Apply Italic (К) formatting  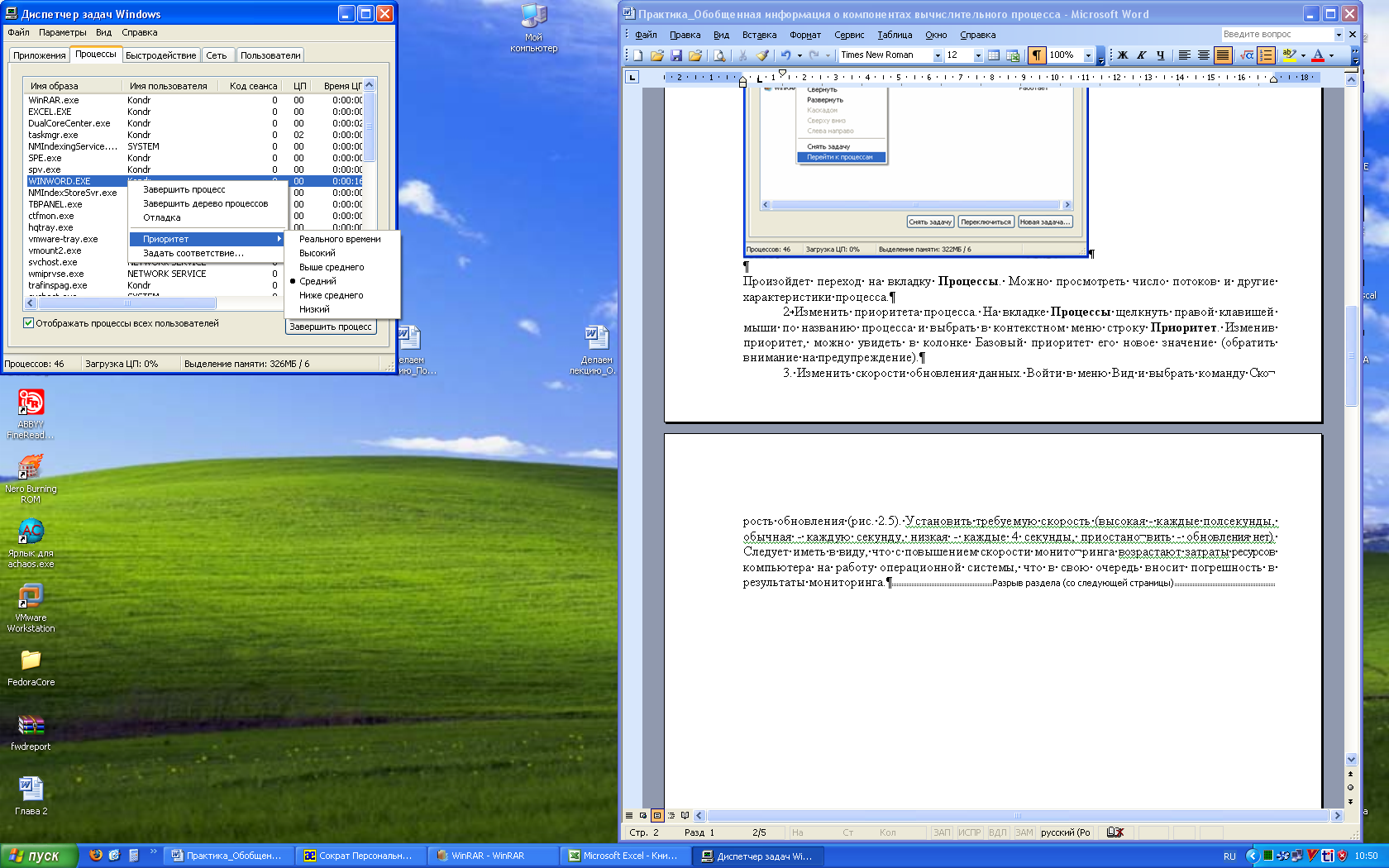coord(1142,55)
